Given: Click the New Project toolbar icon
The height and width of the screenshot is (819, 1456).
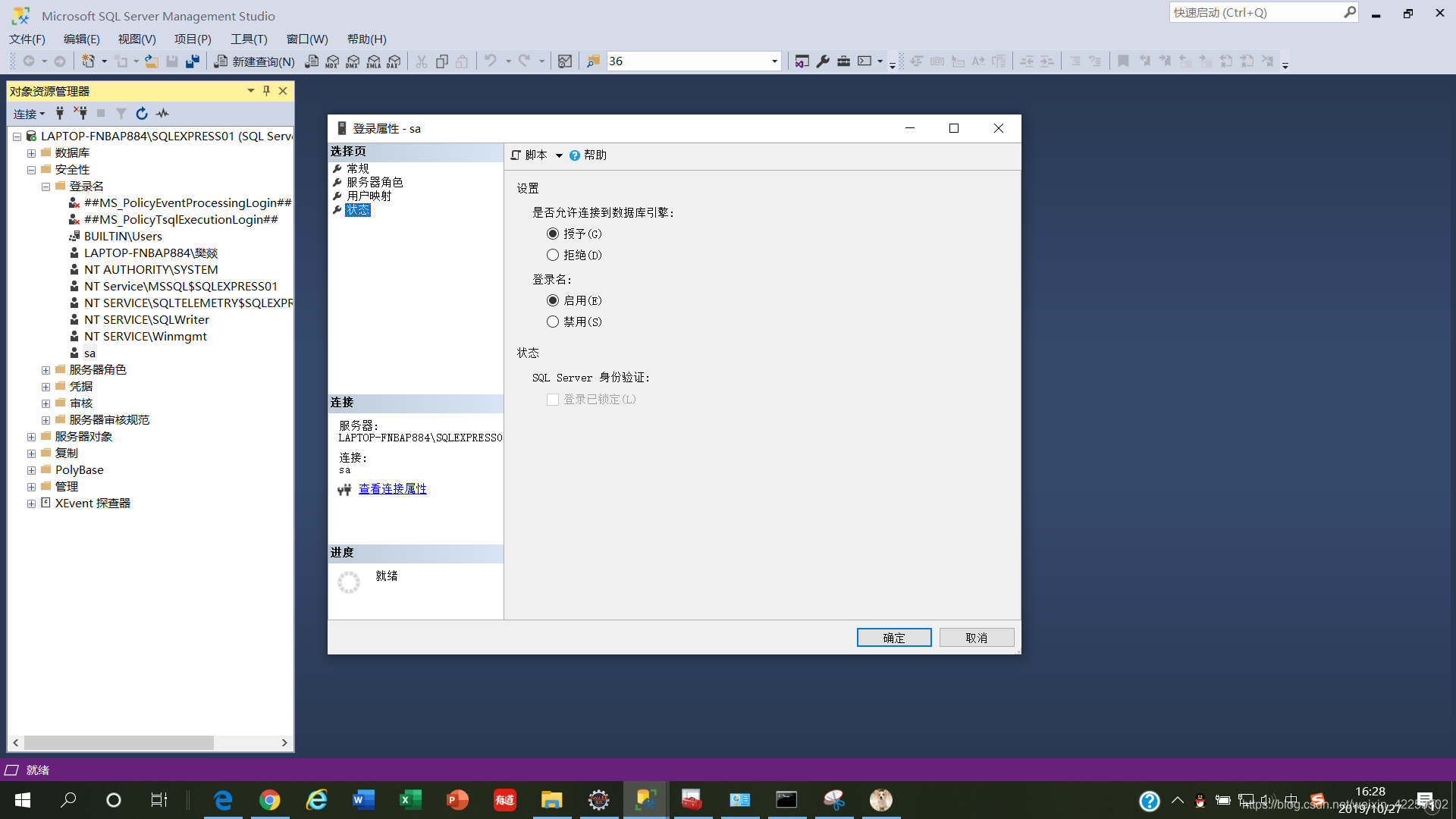Looking at the screenshot, I should [89, 61].
